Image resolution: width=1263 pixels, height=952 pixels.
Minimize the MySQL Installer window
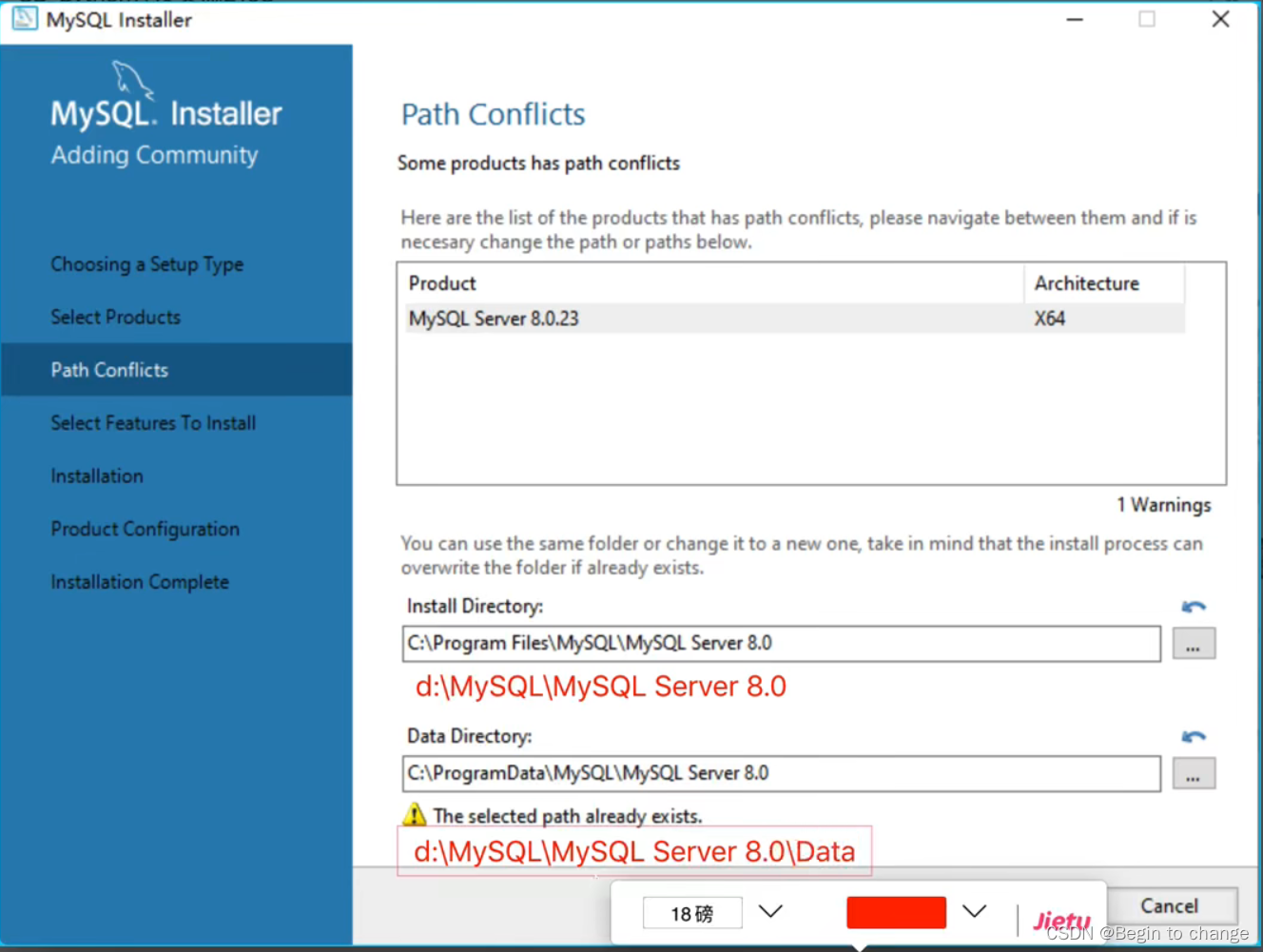click(1075, 19)
